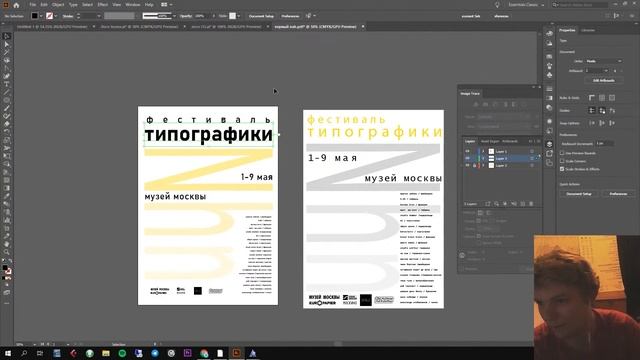This screenshot has height=360, width=640.
Task: Open the Effect menu
Action: (102, 5)
